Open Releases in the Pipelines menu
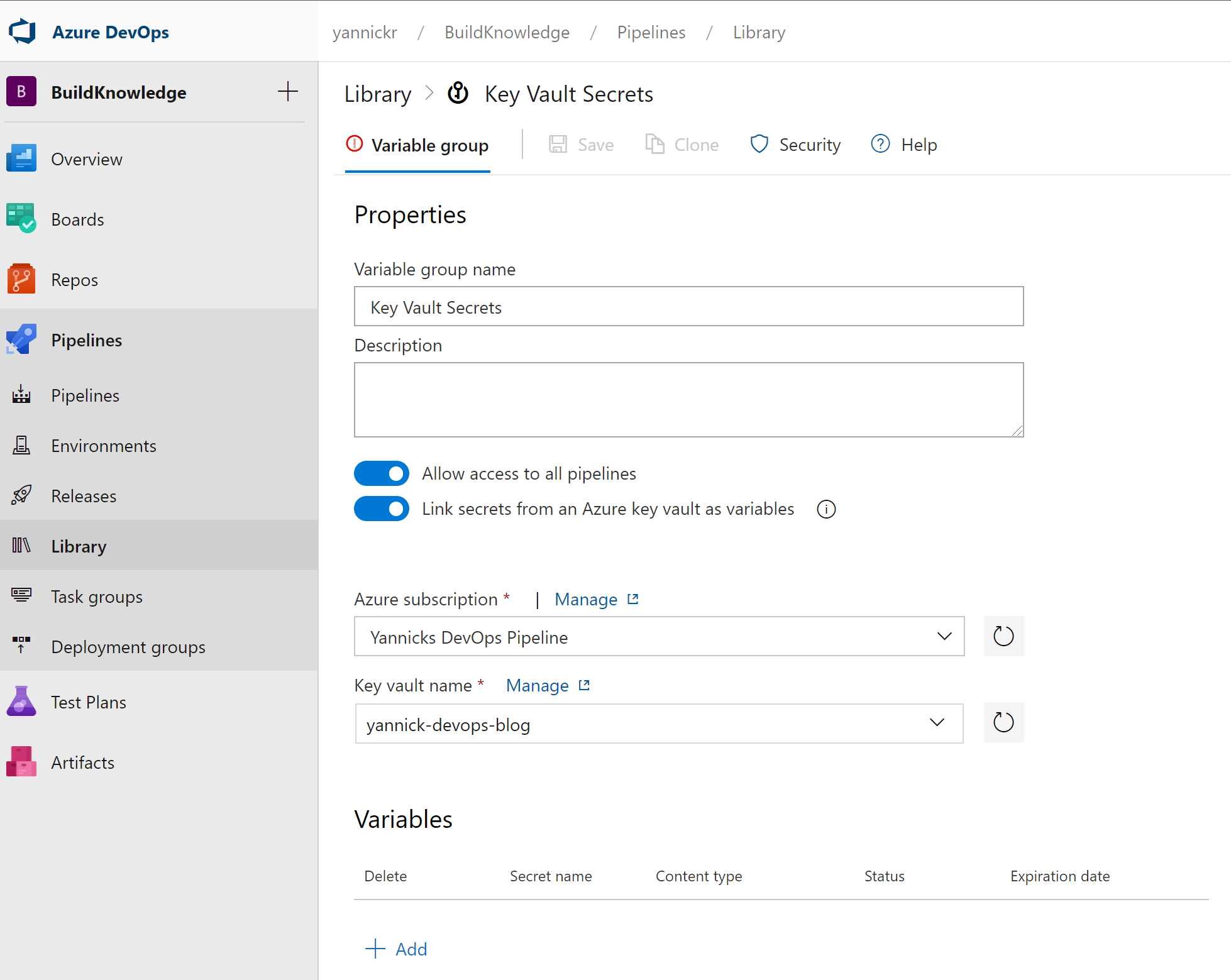This screenshot has width=1231, height=980. point(84,496)
